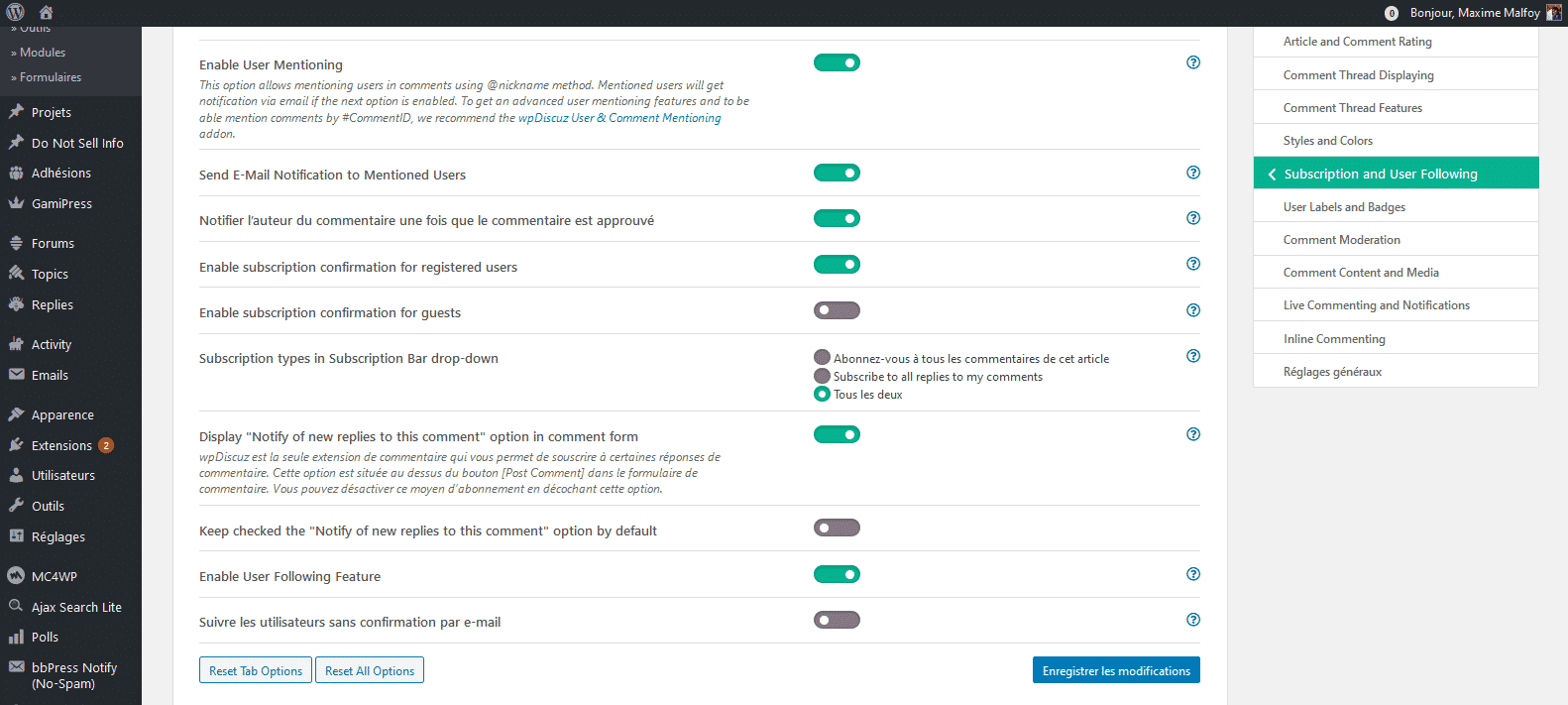Toggle Send E-Mail Notification to Mentioned Users

[x=837, y=173]
